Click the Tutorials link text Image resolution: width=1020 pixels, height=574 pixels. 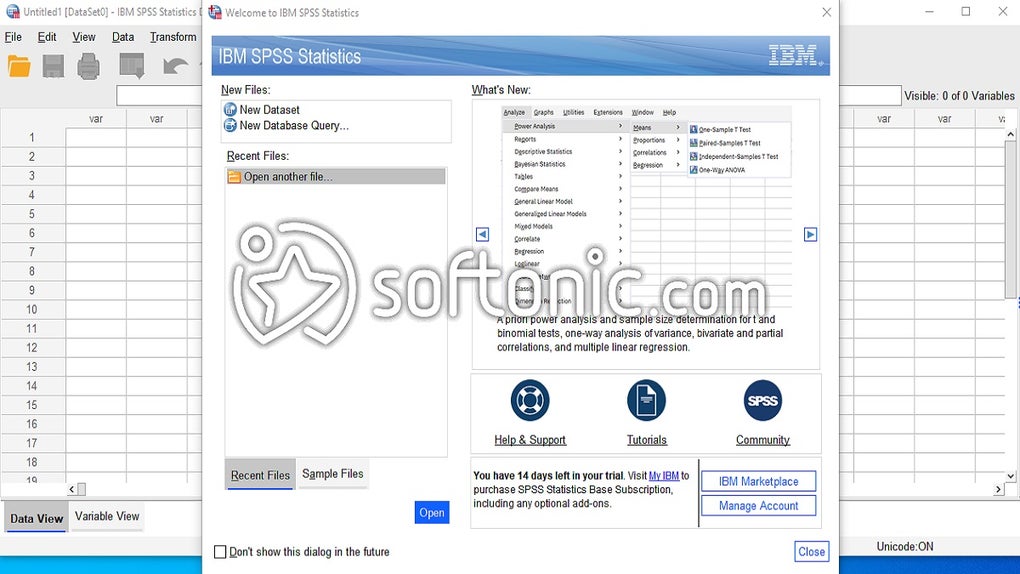[647, 440]
